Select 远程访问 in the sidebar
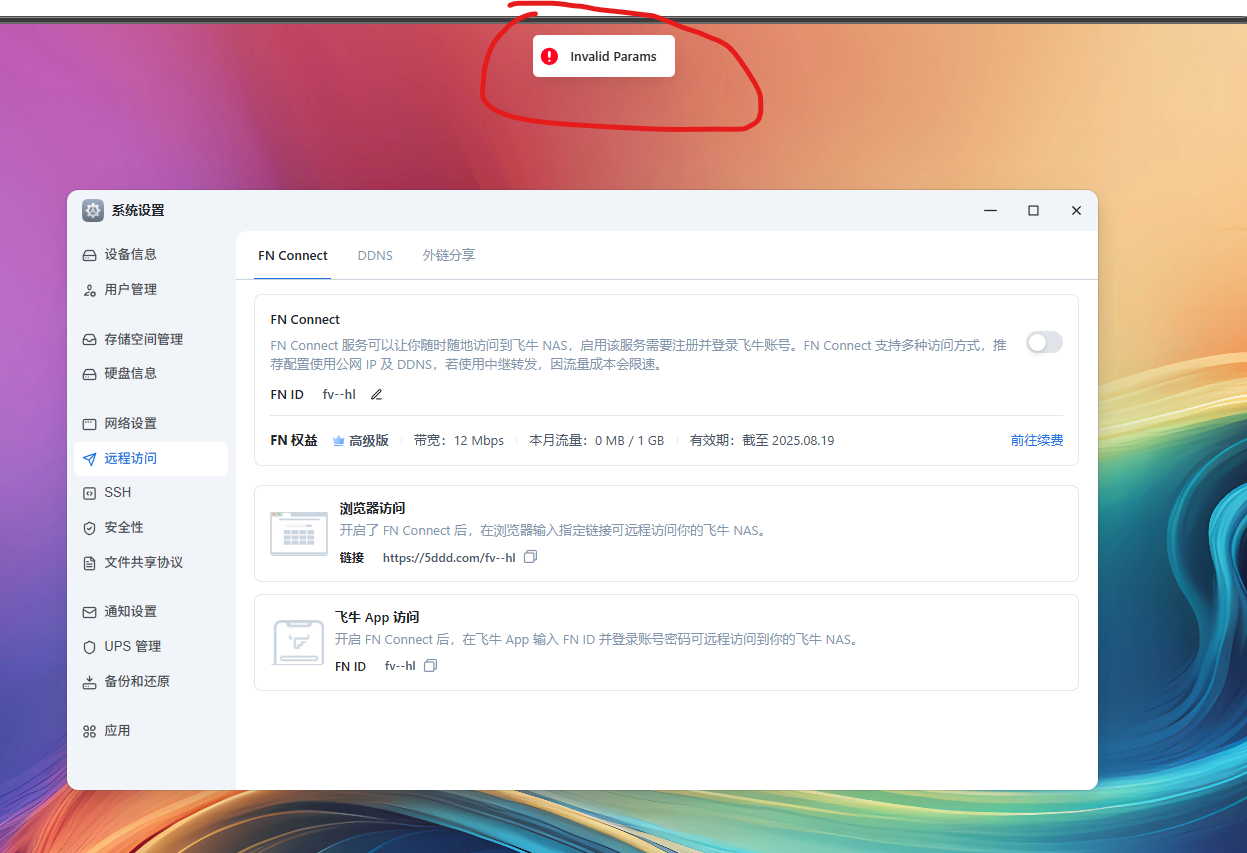The height and width of the screenshot is (853, 1247). (151, 459)
